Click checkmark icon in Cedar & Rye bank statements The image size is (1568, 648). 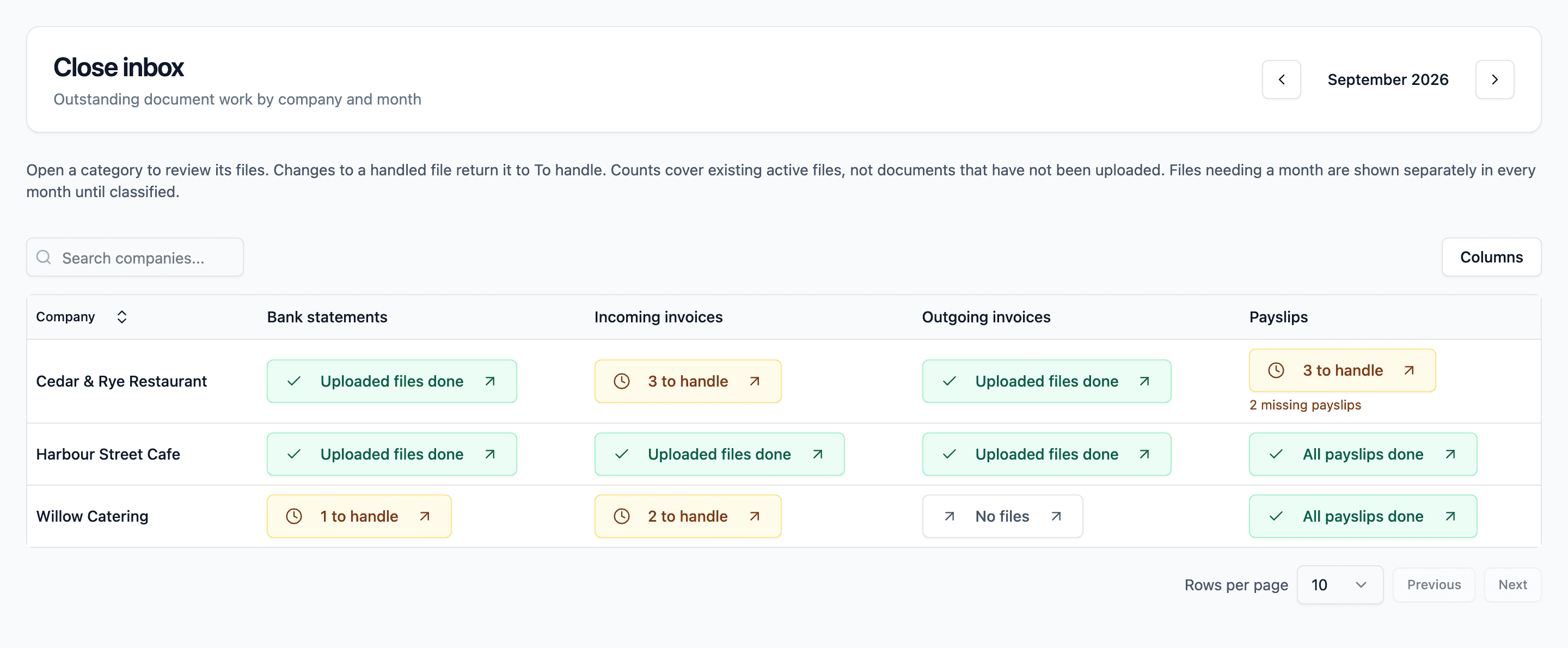294,381
